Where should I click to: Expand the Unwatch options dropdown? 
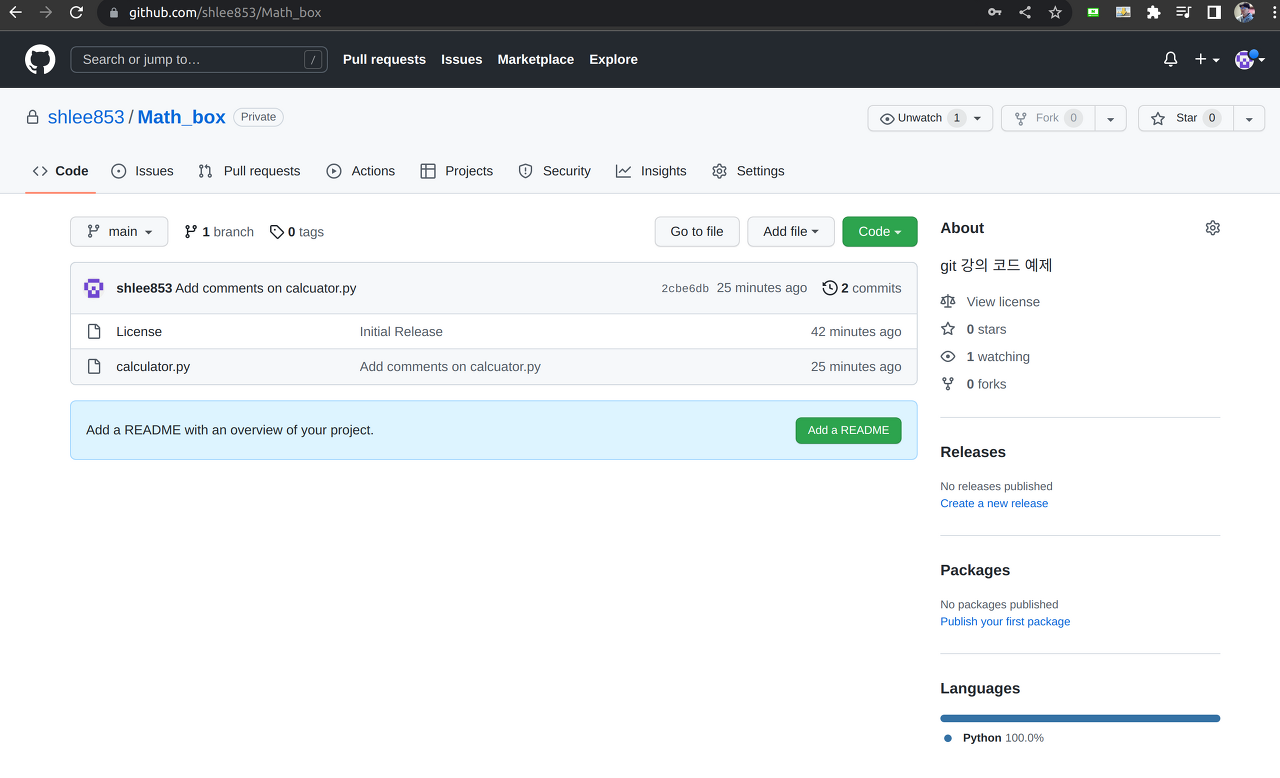977,118
